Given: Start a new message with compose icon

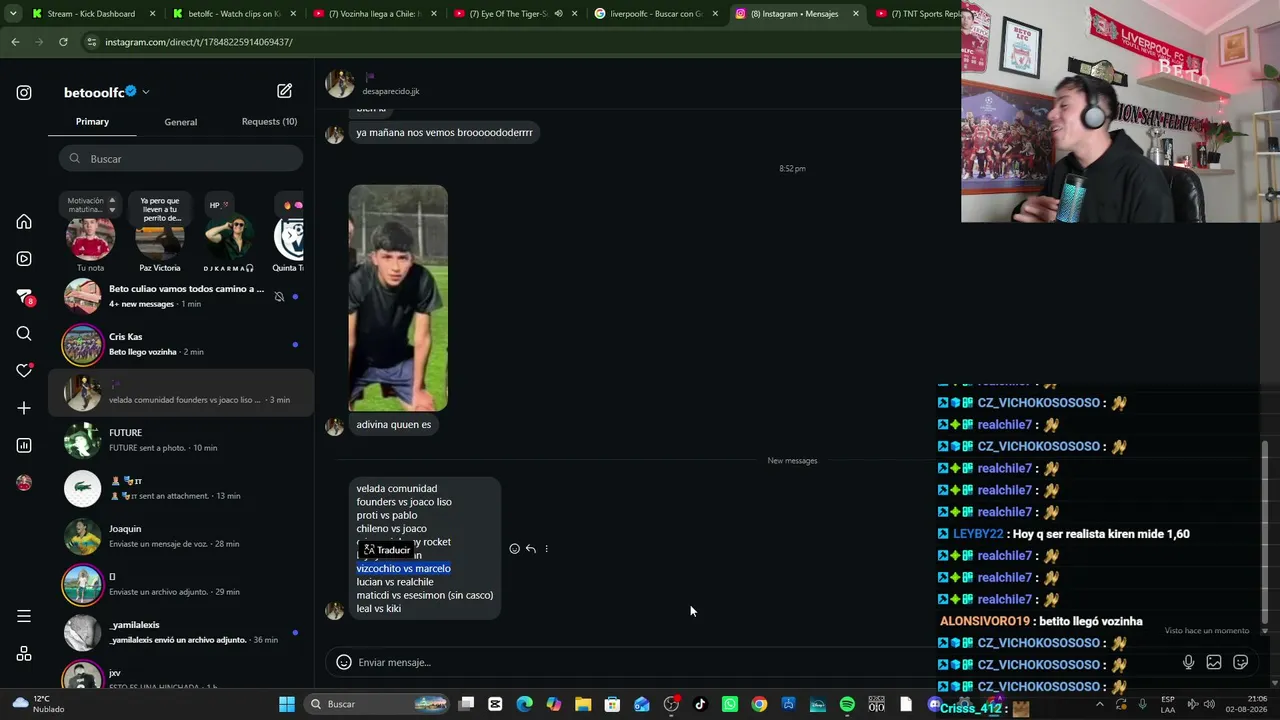Looking at the screenshot, I should coord(285,91).
